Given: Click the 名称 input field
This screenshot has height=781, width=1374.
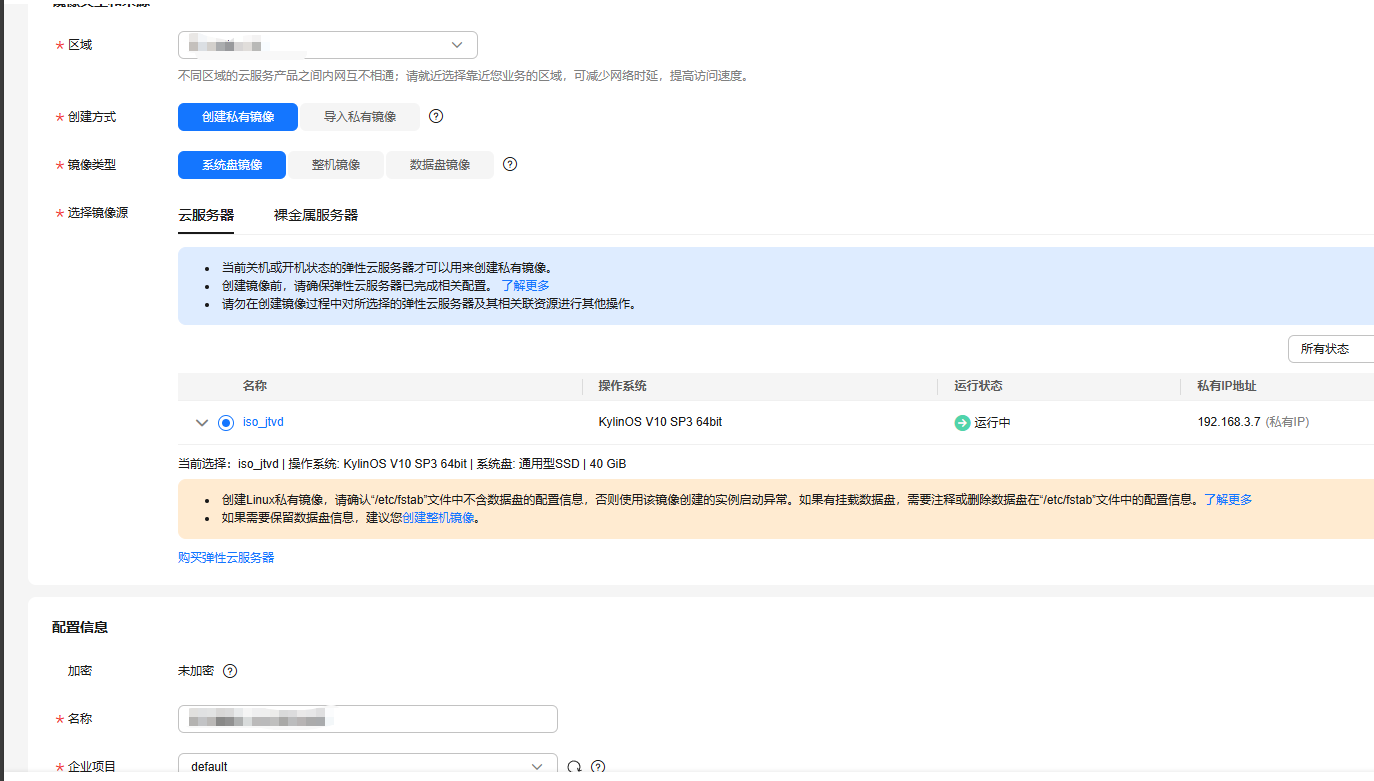Looking at the screenshot, I should (367, 719).
